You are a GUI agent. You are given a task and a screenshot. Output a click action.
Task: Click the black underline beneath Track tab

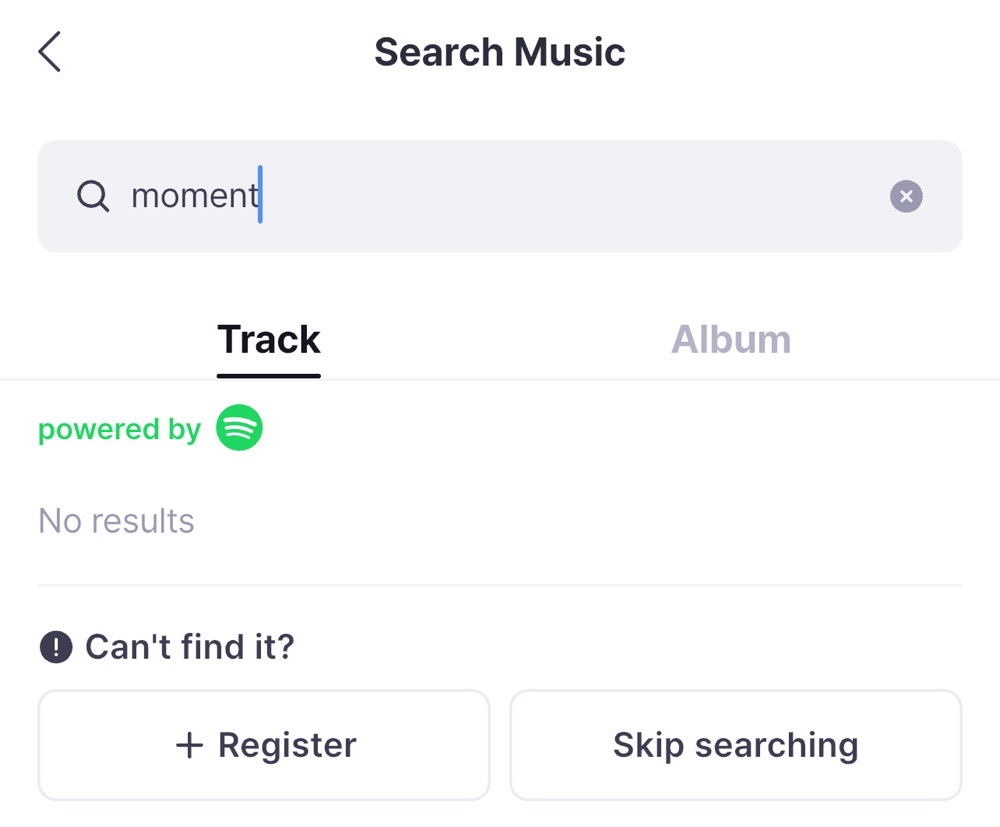pos(268,376)
